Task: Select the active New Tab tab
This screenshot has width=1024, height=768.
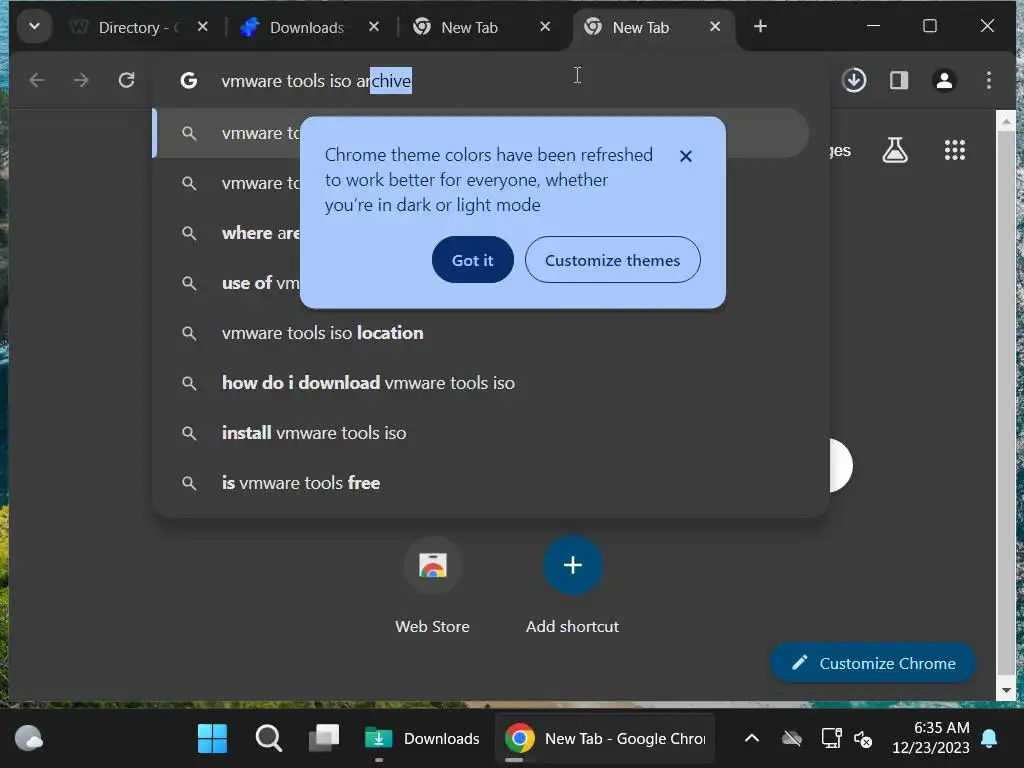Action: coord(652,27)
